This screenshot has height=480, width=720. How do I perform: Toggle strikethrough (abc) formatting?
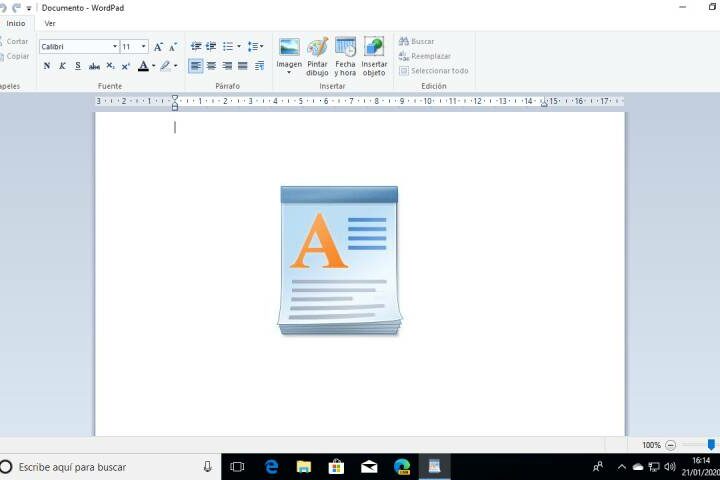(94, 66)
